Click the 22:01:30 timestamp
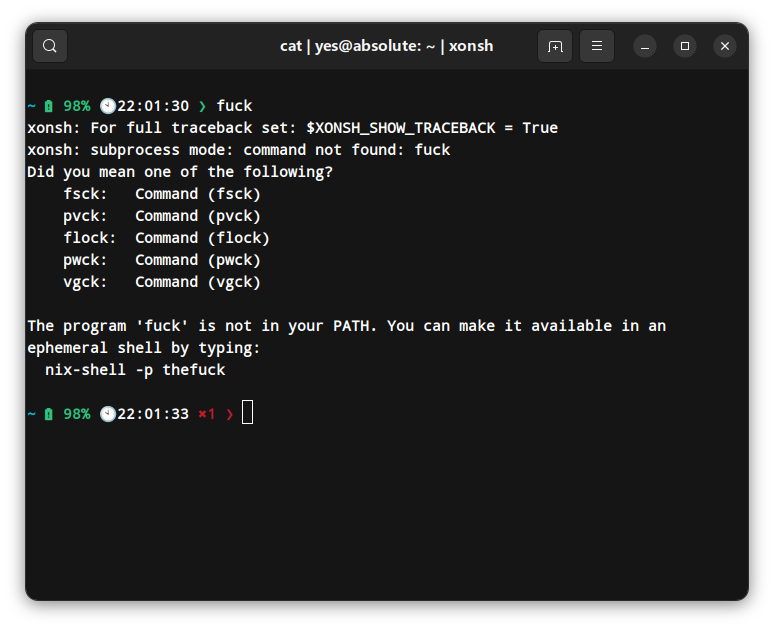This screenshot has height=629, width=774. 153,106
